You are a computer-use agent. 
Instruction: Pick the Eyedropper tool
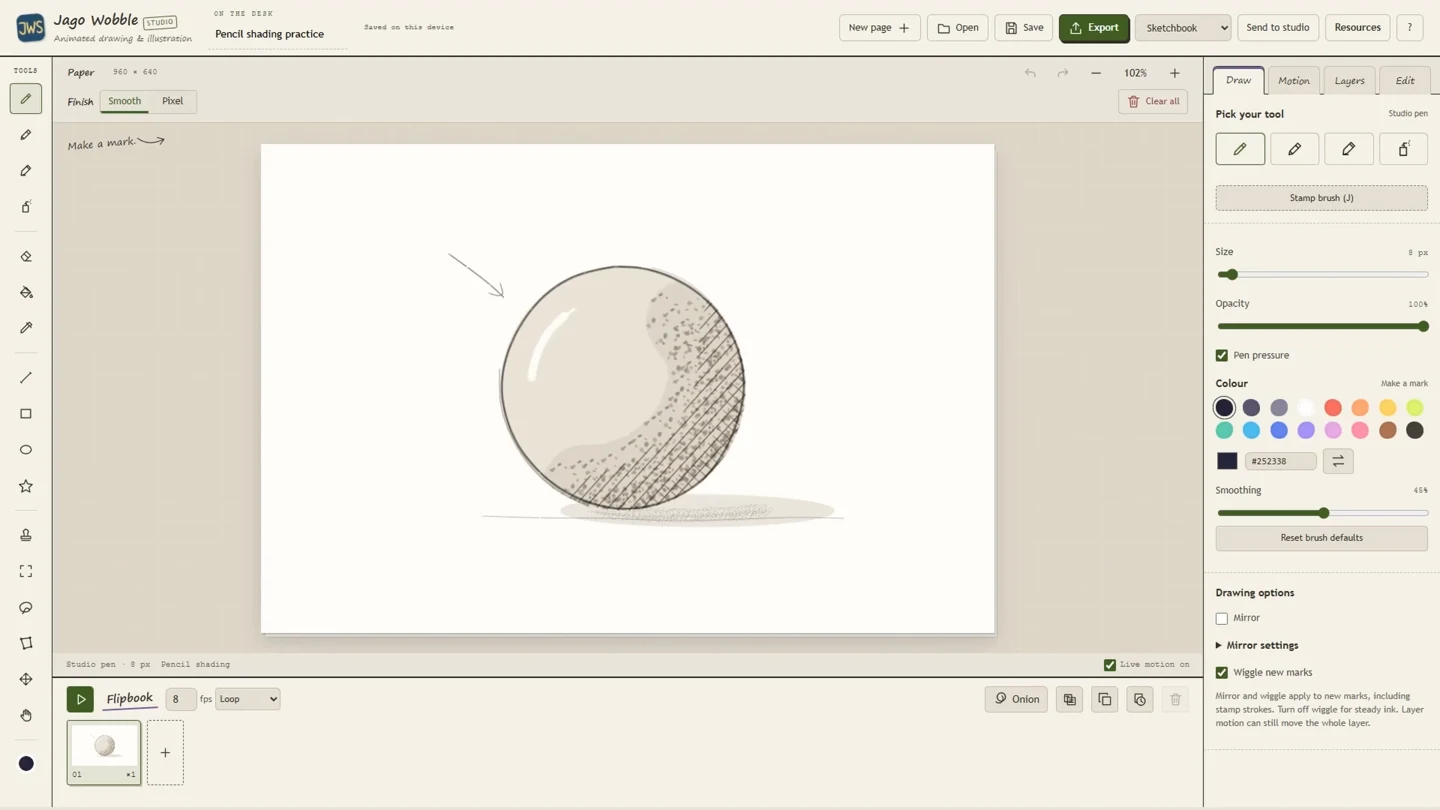26,328
